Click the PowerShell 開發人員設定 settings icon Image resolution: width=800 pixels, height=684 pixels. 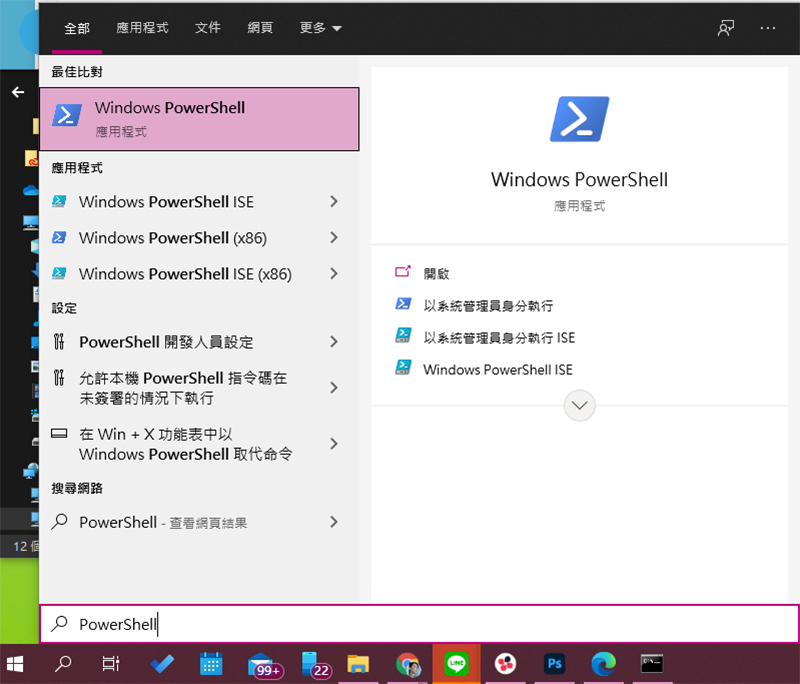click(59, 341)
